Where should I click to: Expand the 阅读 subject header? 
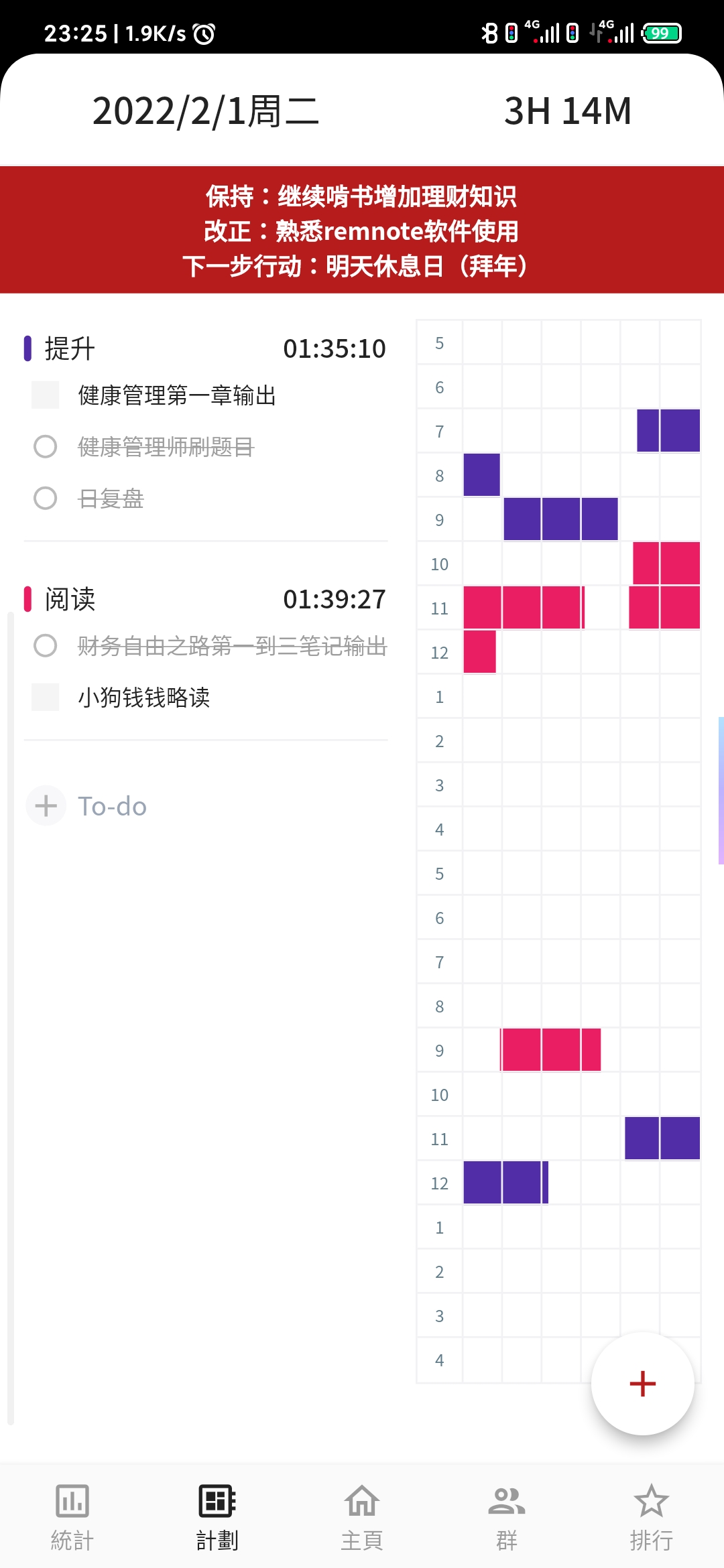pos(70,599)
